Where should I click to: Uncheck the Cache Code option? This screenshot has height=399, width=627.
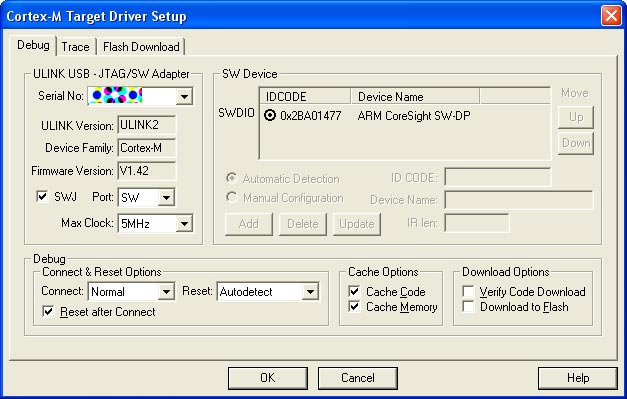[x=354, y=291]
